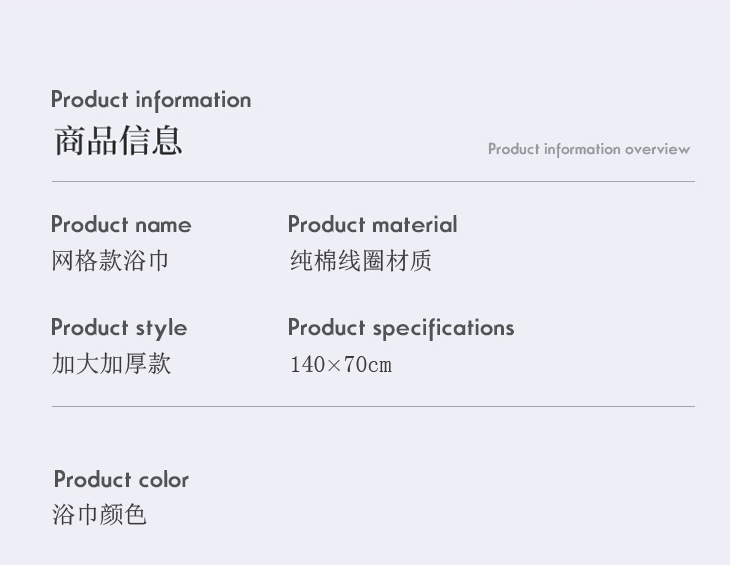730x565 pixels.
Task: Click the 'Product color' label
Action: click(x=121, y=480)
